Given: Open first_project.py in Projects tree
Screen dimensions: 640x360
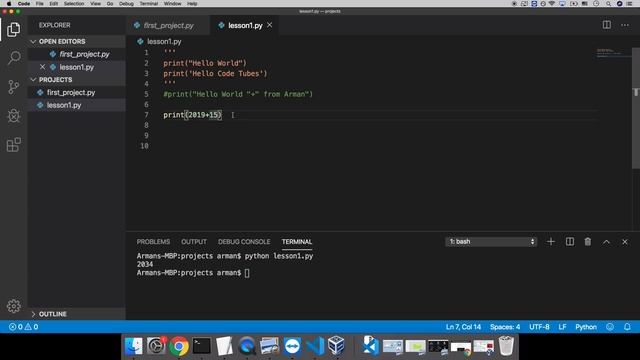Looking at the screenshot, I should coord(76,92).
